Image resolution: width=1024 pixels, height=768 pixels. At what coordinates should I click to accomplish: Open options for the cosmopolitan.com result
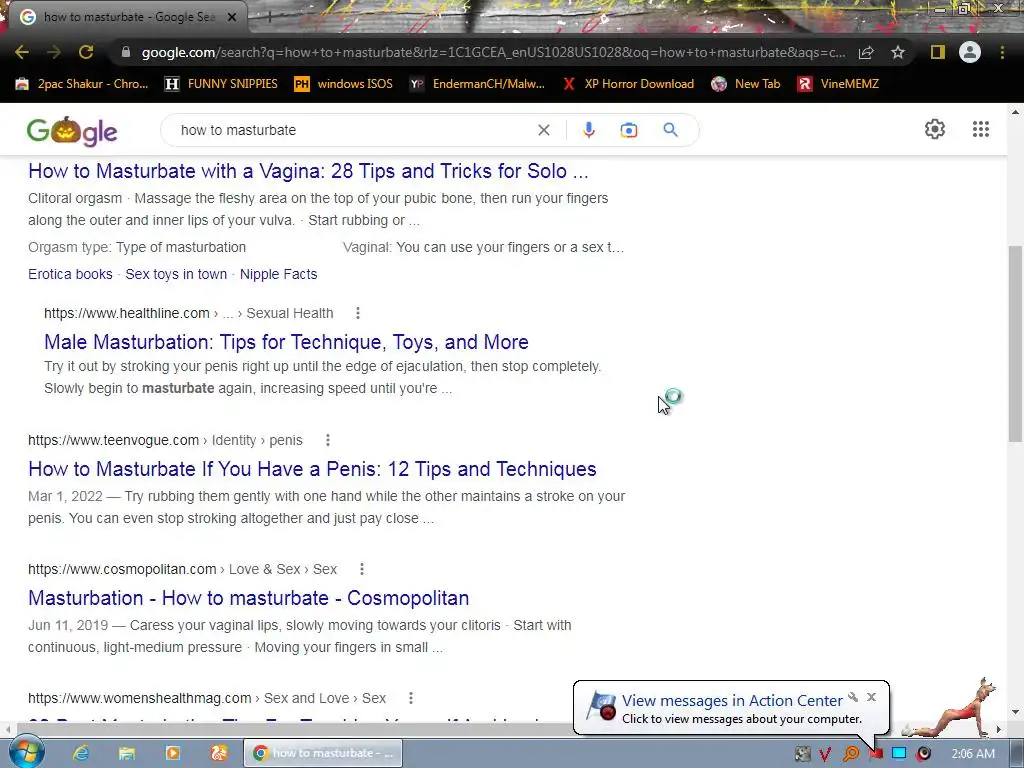tap(361, 569)
